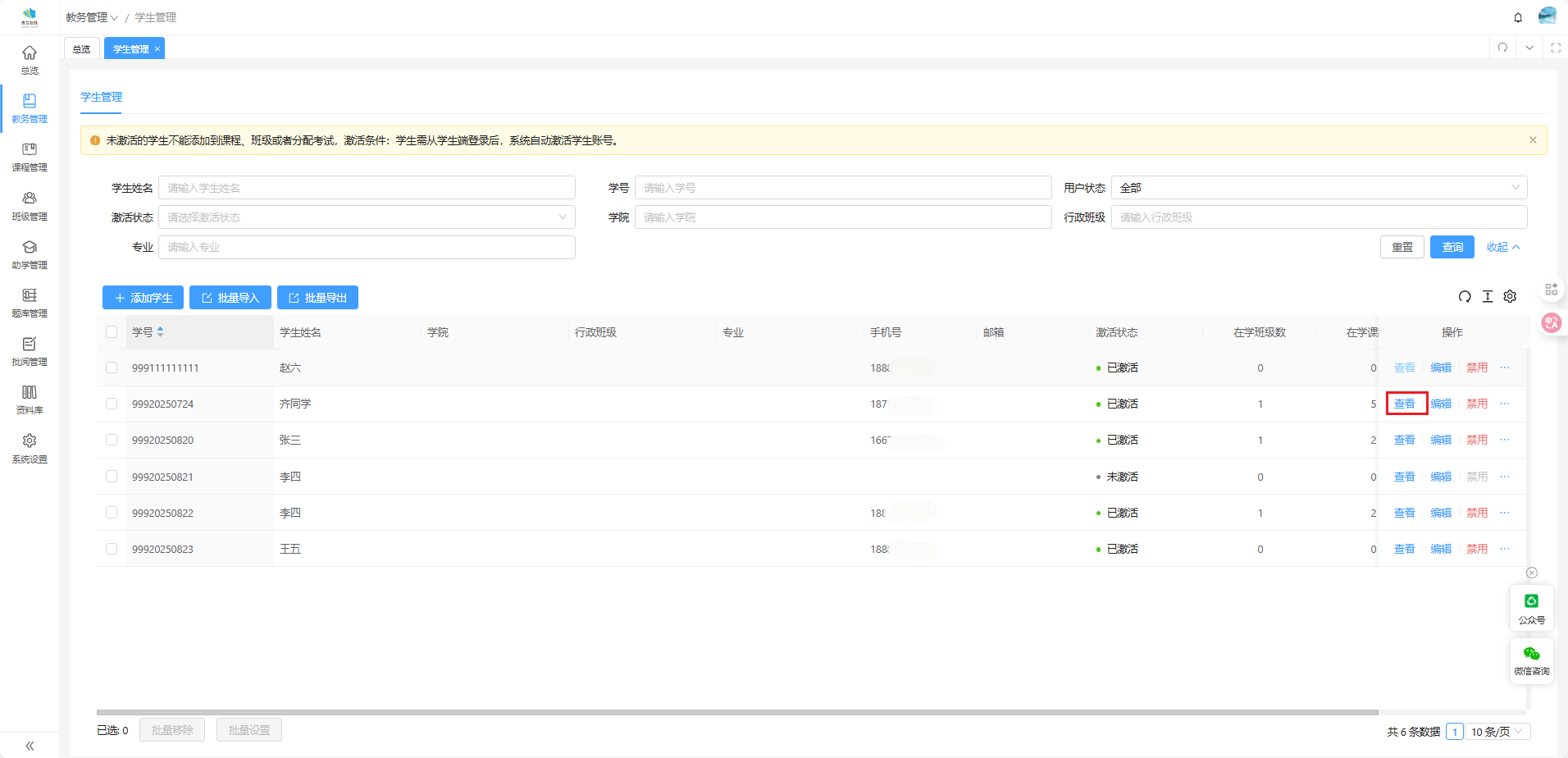This screenshot has height=758, width=1568.
Task: Go to 班级管理 sidebar icon
Action: click(30, 205)
